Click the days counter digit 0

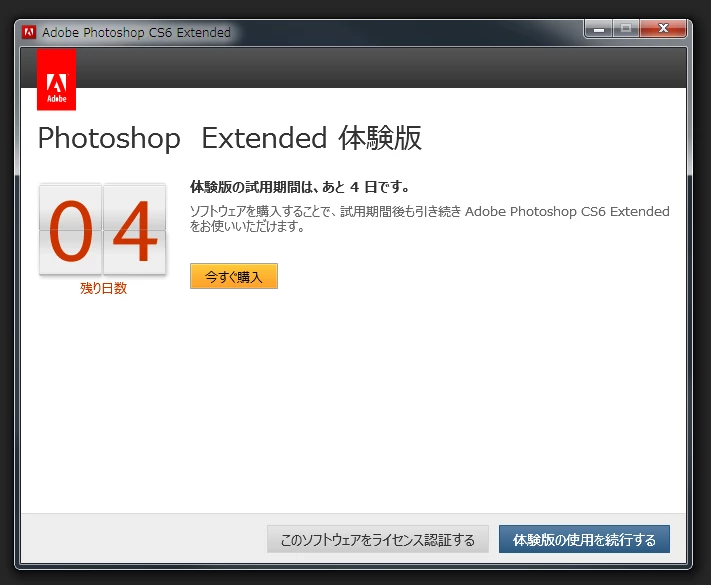[x=70, y=229]
